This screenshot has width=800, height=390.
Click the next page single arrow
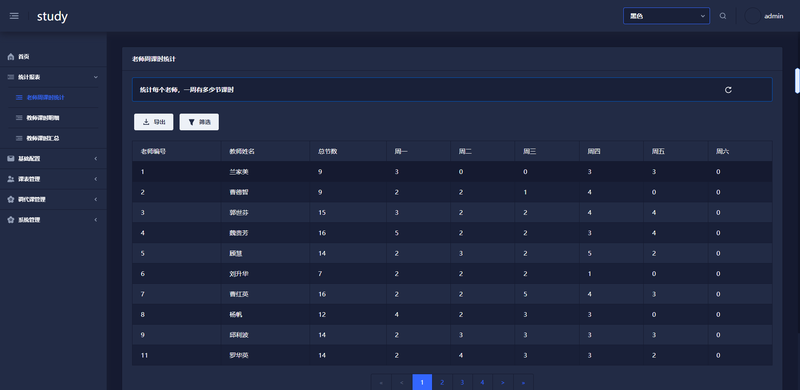tap(503, 382)
